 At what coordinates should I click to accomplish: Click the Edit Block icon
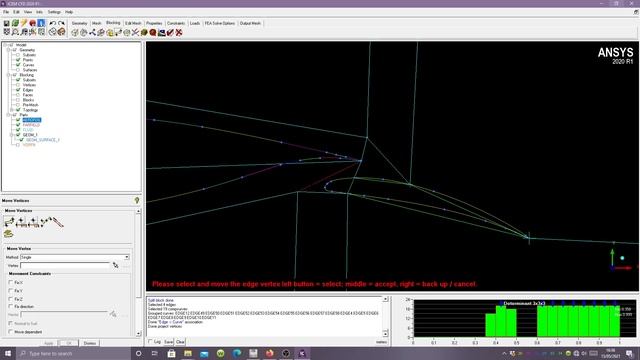(101, 32)
